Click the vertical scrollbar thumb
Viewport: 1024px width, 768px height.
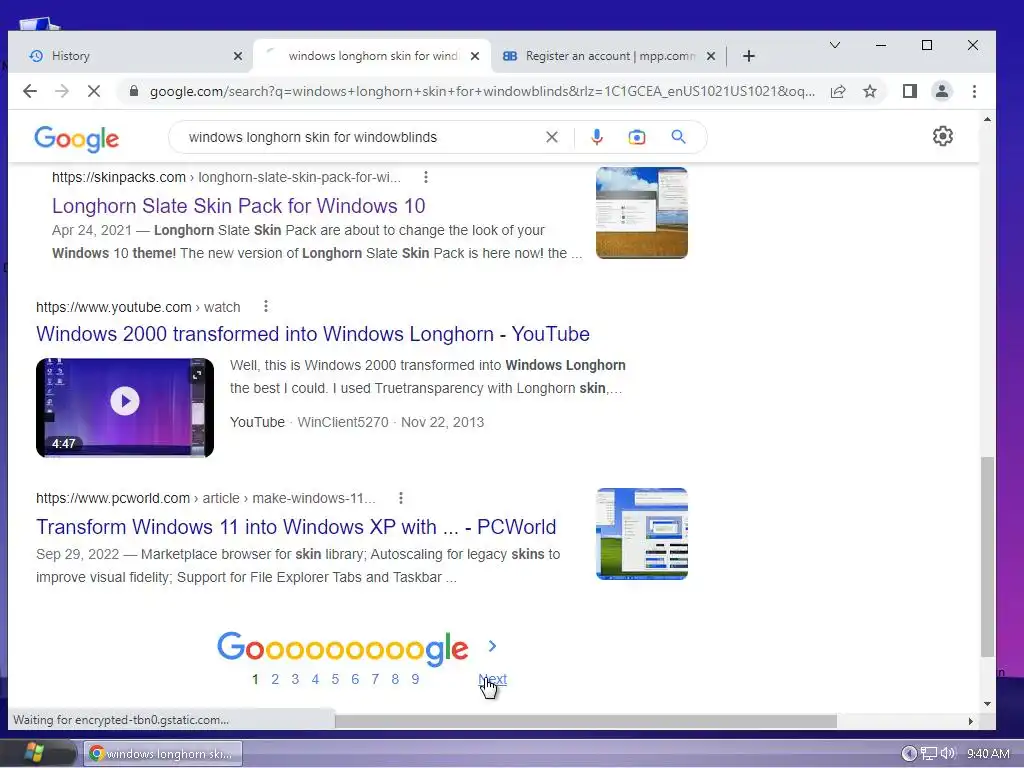987,556
